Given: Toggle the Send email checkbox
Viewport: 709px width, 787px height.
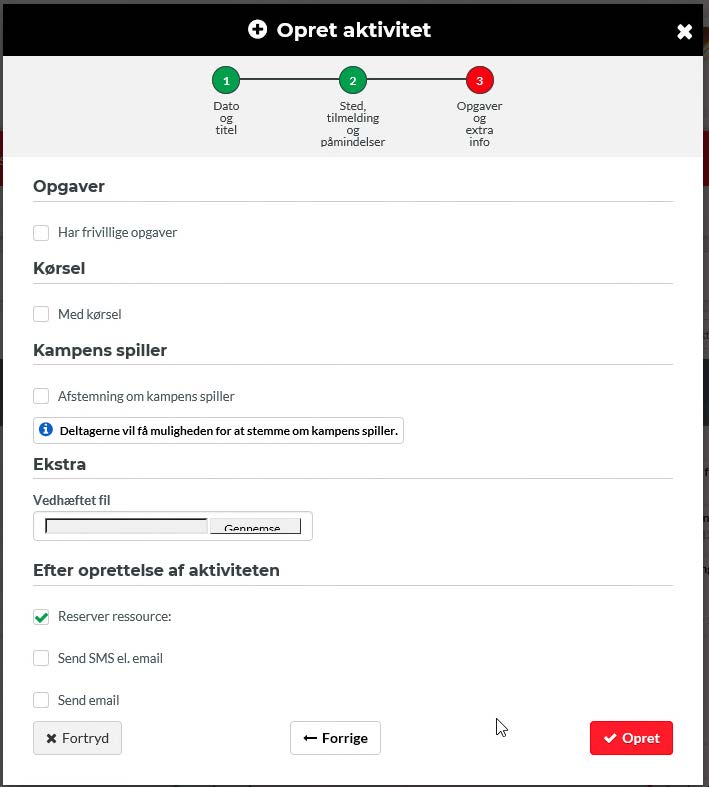Looking at the screenshot, I should click(41, 700).
